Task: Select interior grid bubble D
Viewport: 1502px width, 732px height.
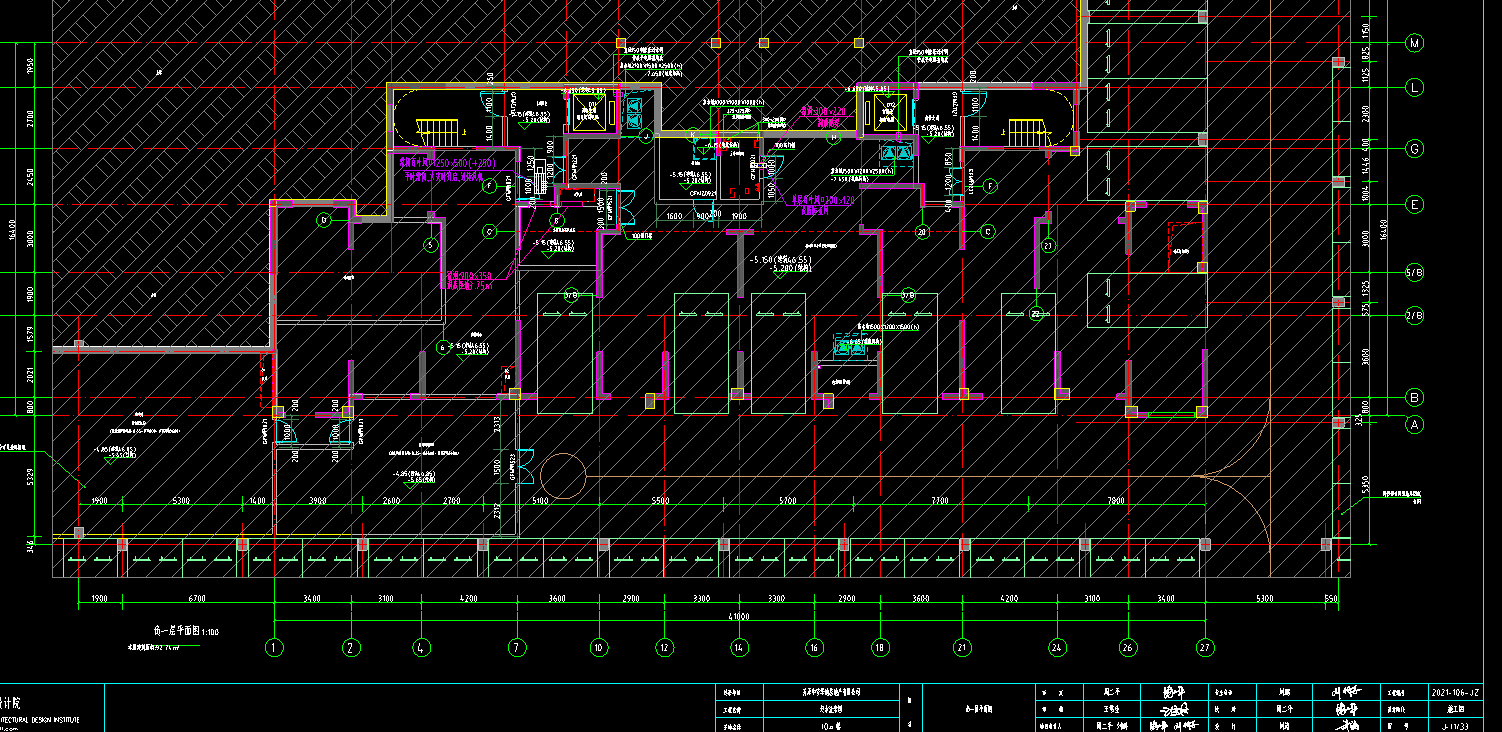Action: [323, 220]
